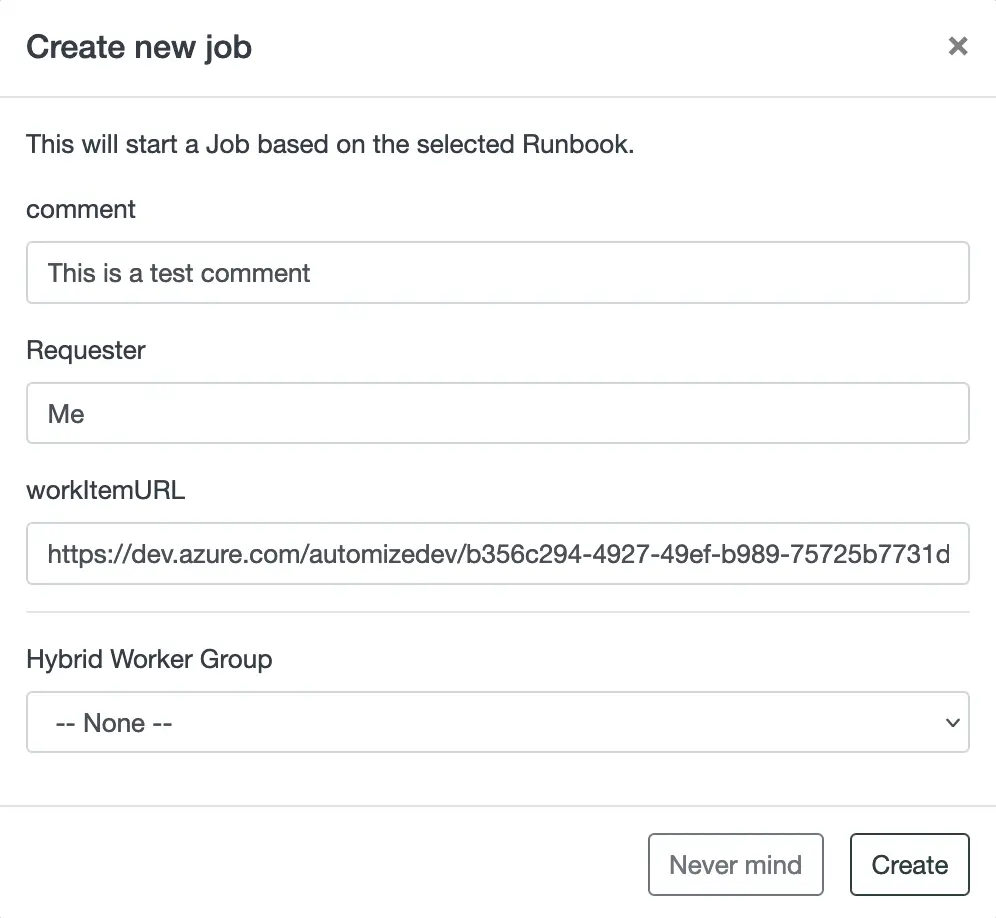Click the Requester label
The width and height of the screenshot is (996, 918).
click(x=85, y=350)
